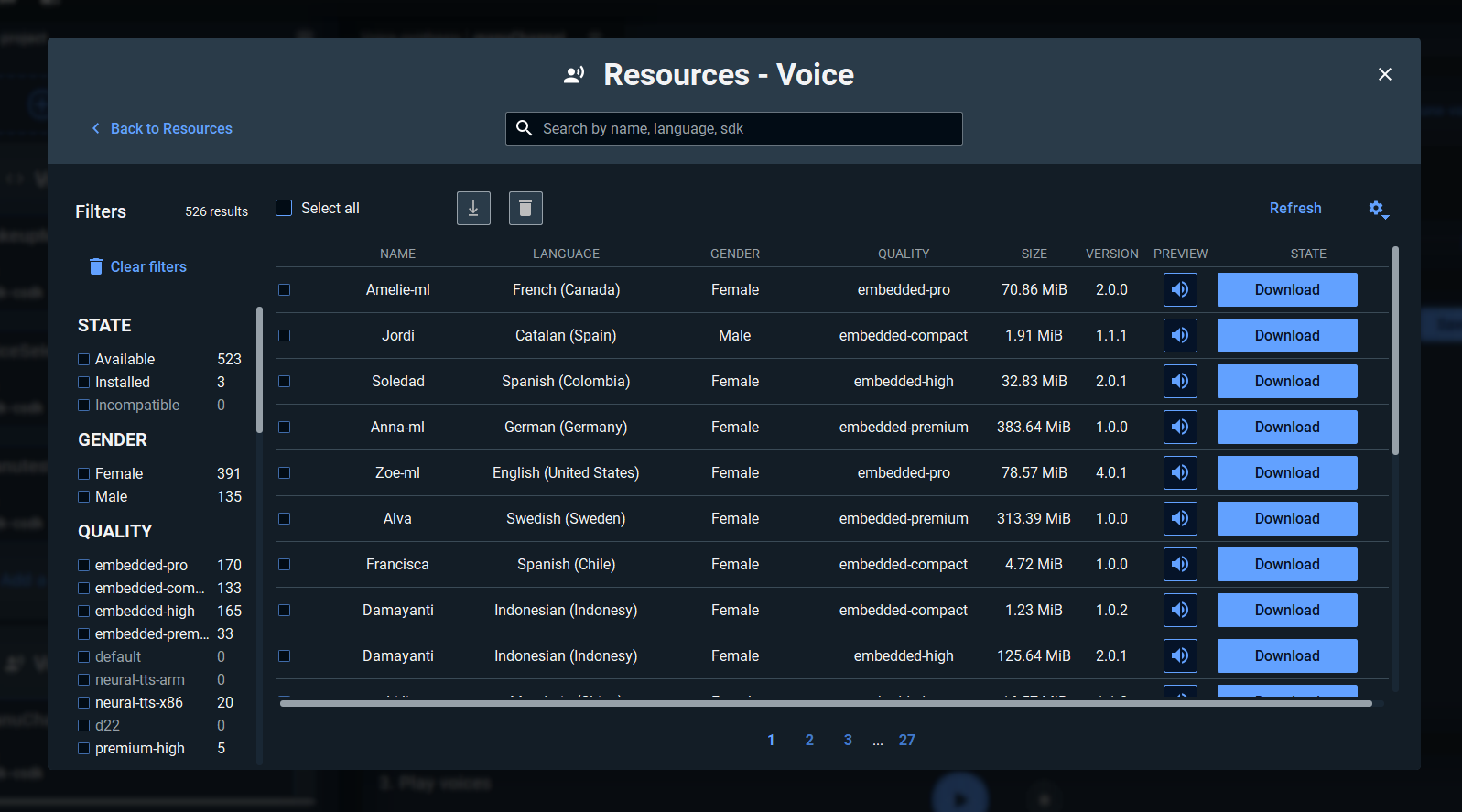Preview the Alva Swedish voice
The width and height of the screenshot is (1462, 812).
point(1180,519)
